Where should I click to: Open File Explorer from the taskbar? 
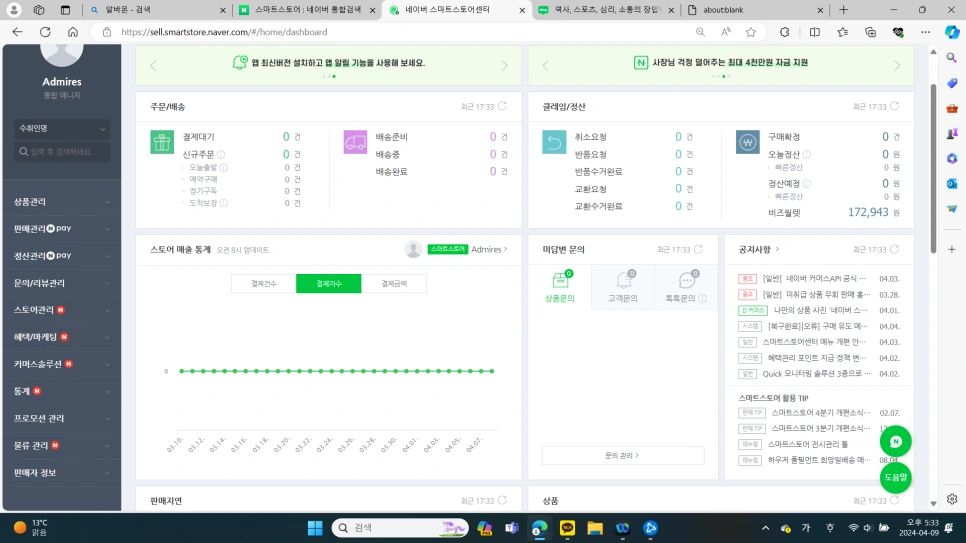point(595,528)
